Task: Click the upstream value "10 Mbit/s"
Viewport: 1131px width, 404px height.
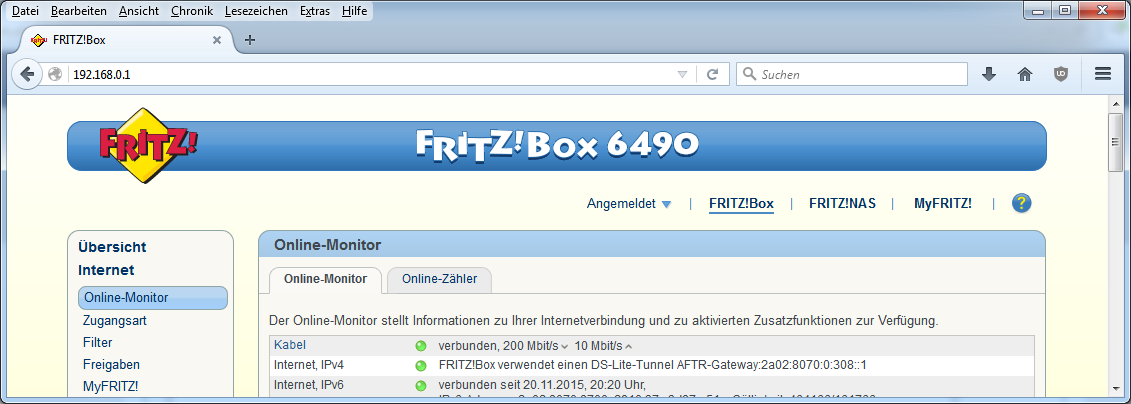Action: [598, 346]
